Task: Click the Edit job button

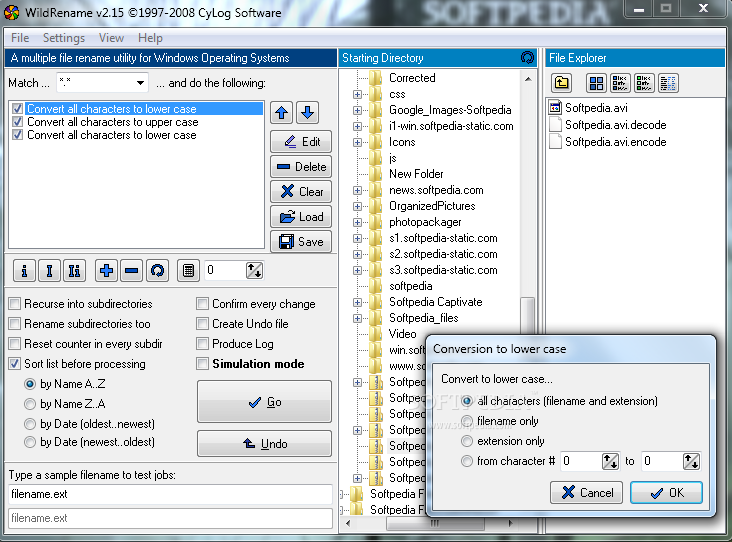Action: [x=301, y=141]
